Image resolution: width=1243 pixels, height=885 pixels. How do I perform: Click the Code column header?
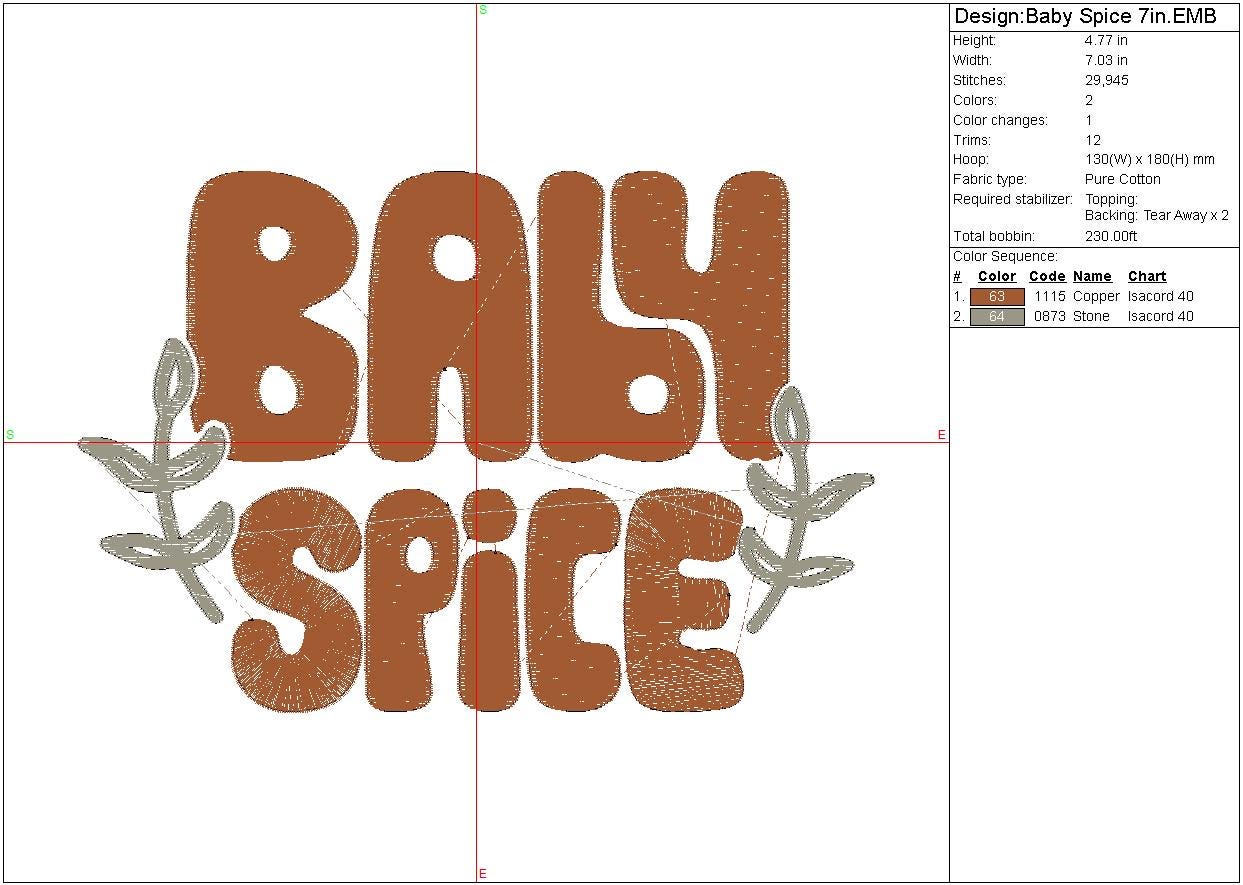pyautogui.click(x=1047, y=277)
